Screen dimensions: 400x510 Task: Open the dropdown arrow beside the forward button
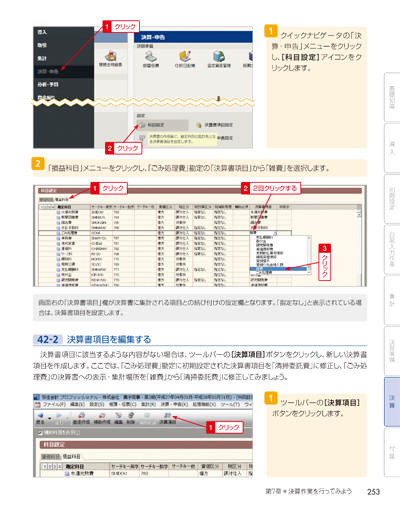pyautogui.click(x=68, y=418)
